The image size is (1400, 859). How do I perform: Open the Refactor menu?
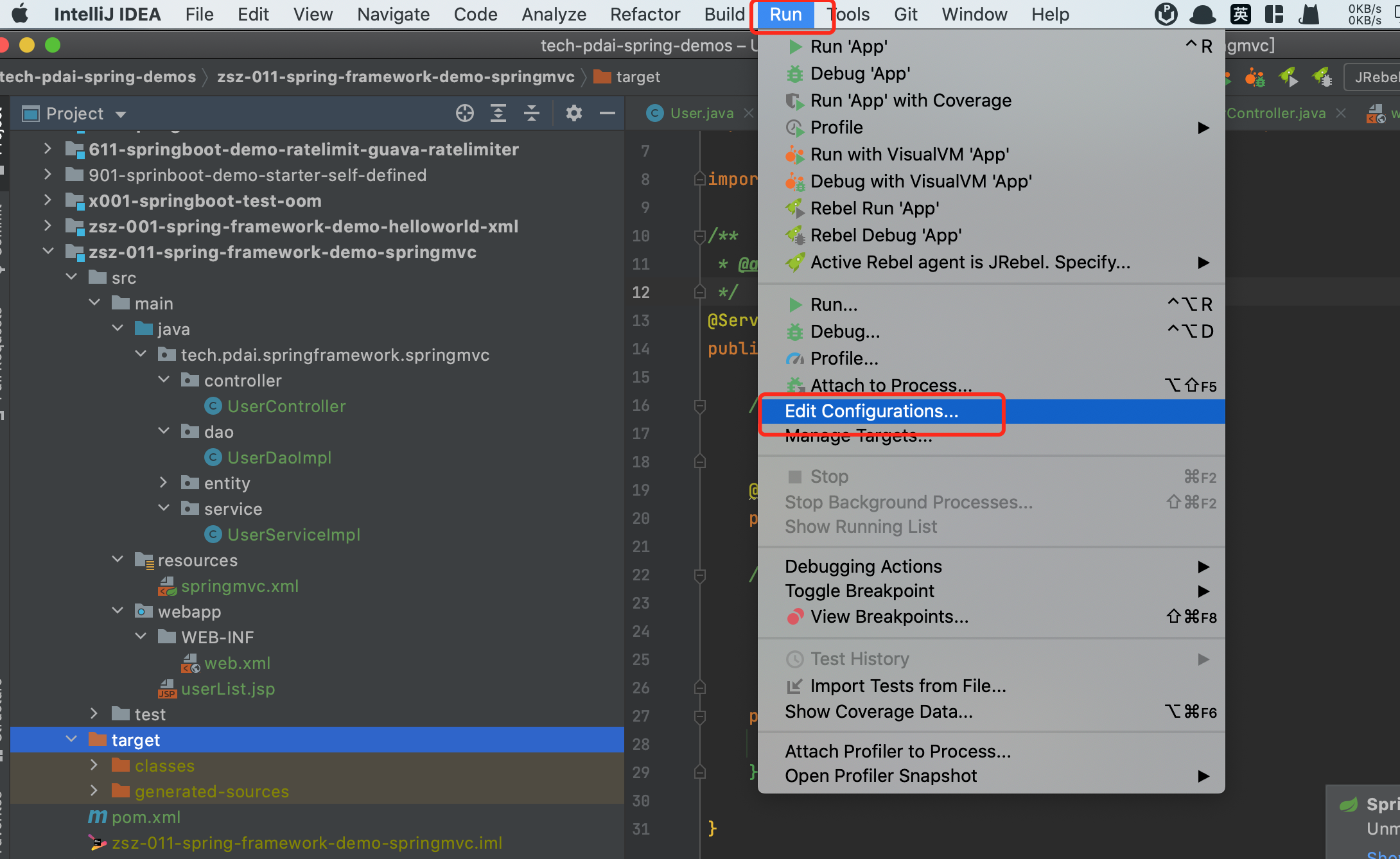click(x=645, y=14)
